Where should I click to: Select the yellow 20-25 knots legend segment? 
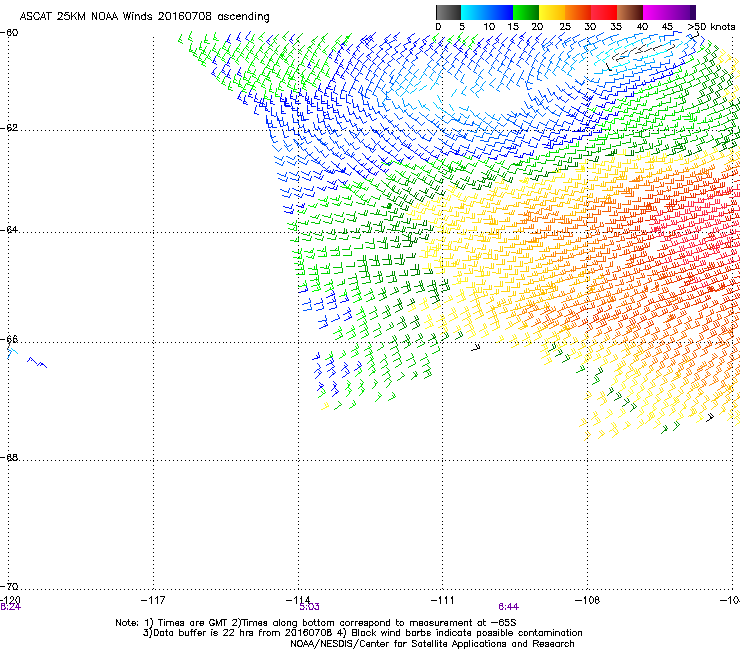552,12
